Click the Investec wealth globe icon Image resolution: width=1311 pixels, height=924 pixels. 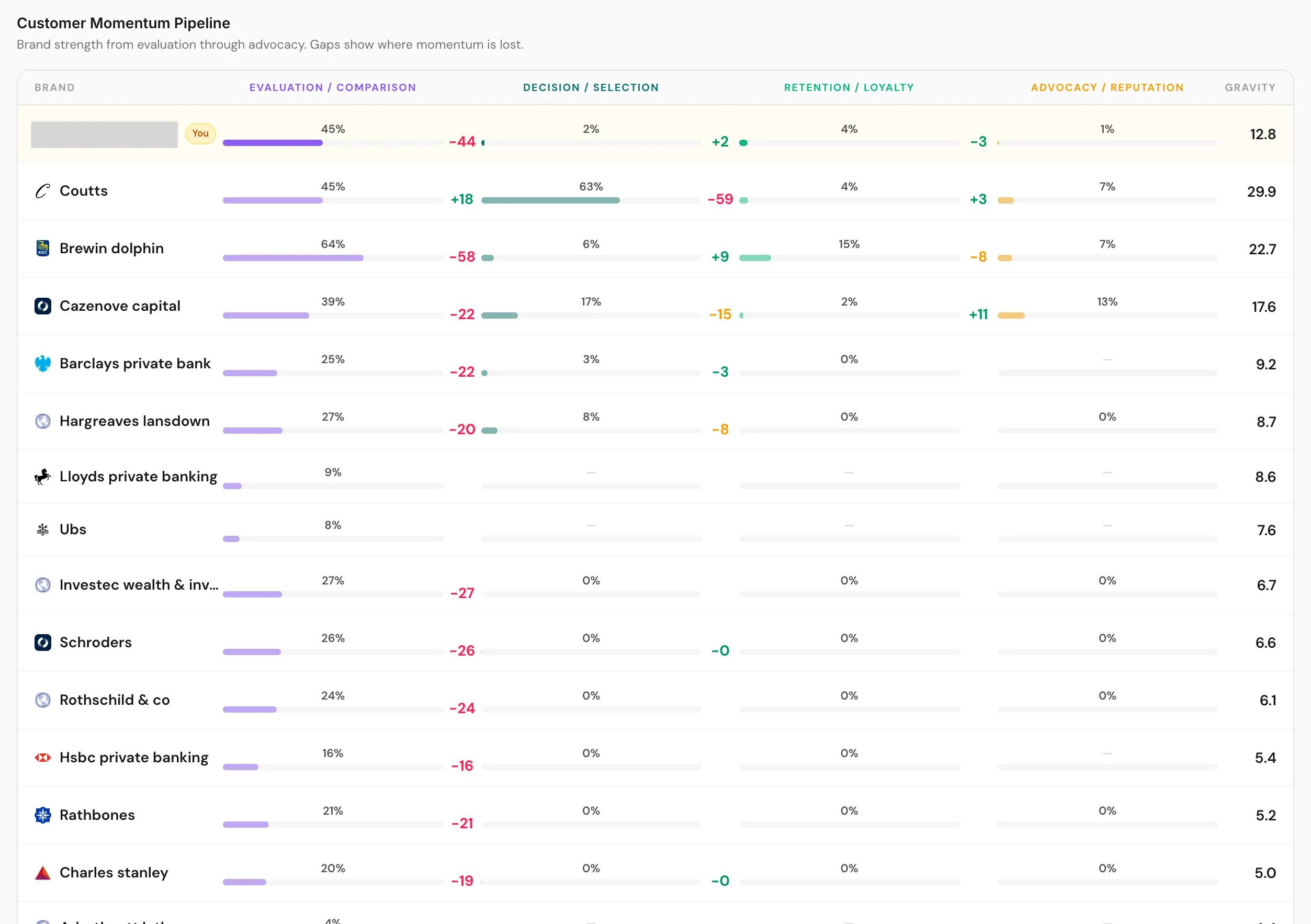[43, 585]
